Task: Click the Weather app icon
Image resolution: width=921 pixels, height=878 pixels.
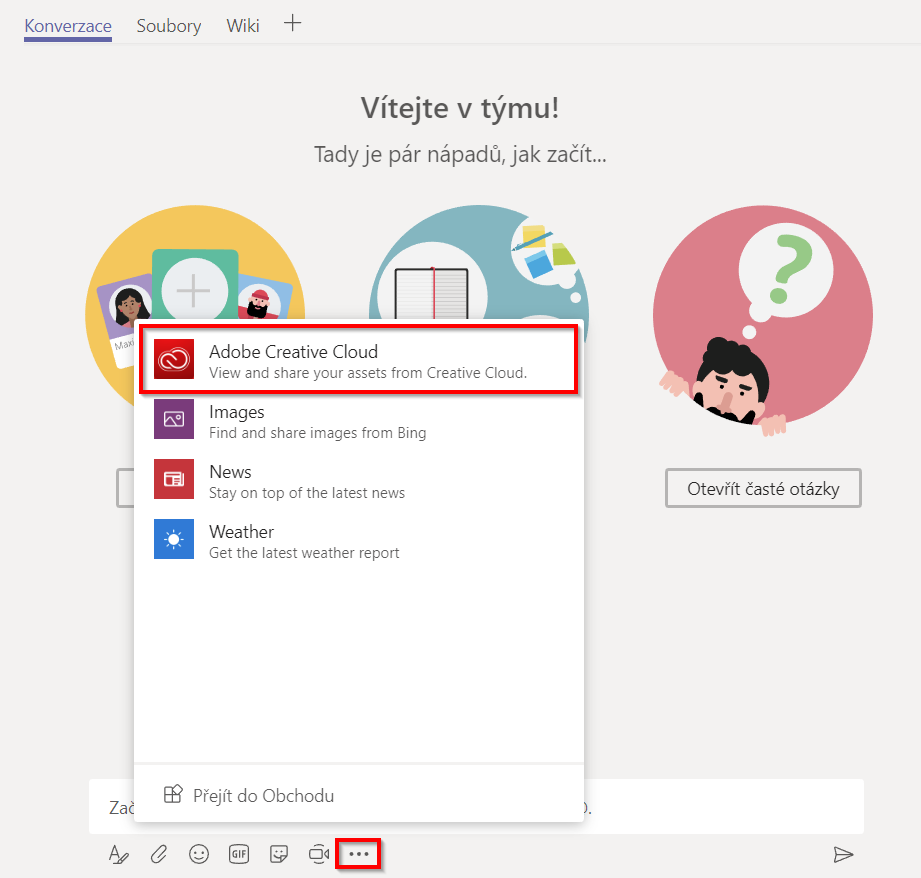Action: (x=174, y=539)
